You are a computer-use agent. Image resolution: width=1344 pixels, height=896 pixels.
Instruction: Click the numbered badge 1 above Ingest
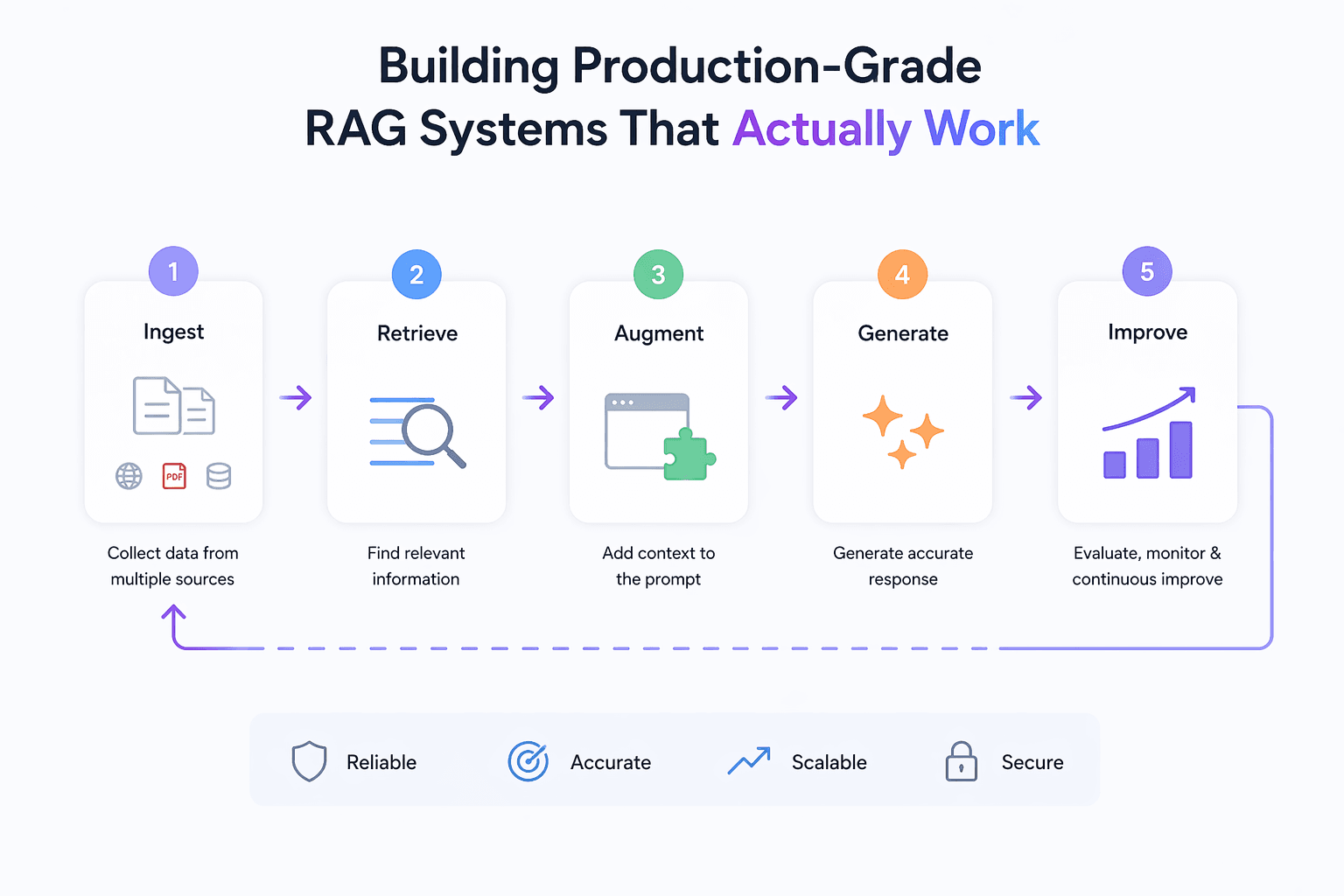172,271
